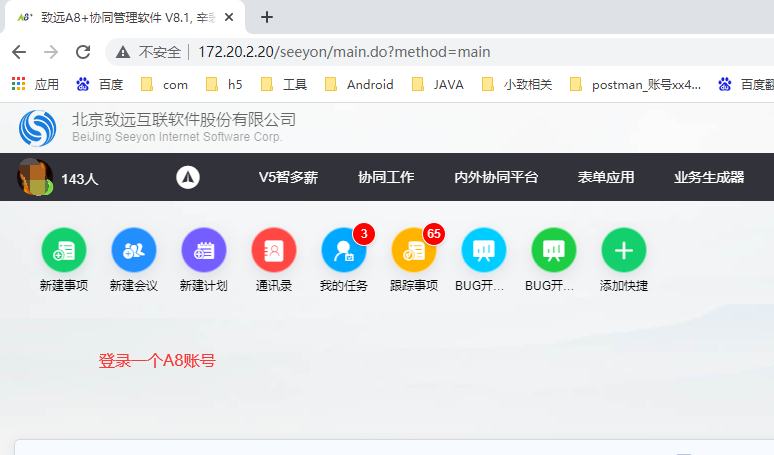Open the 协同工作 menu

click(x=386, y=177)
